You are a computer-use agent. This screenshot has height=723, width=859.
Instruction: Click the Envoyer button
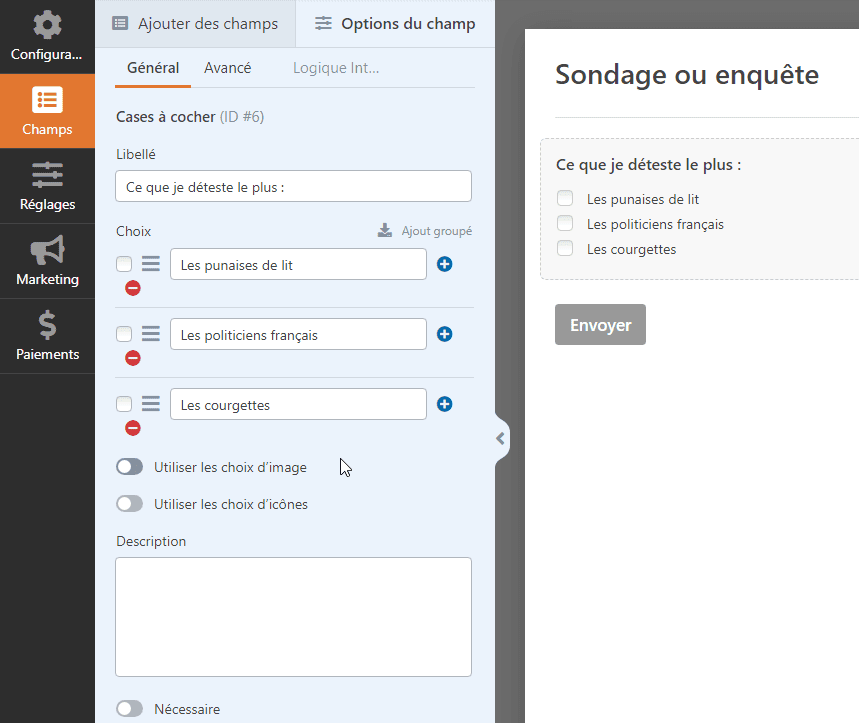click(600, 325)
